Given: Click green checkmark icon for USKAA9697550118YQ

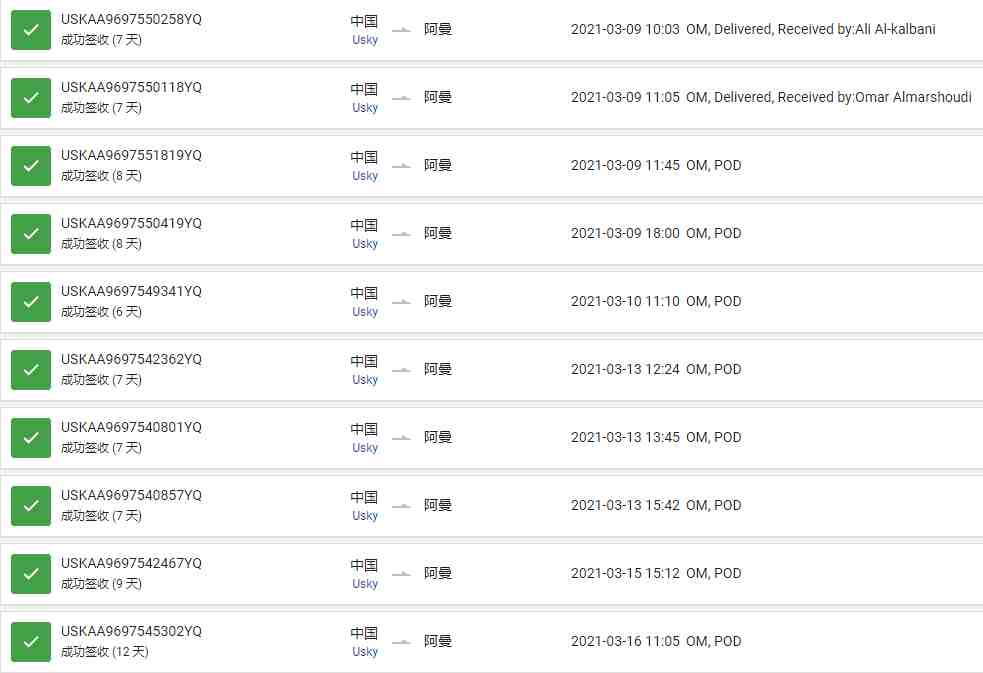Looking at the screenshot, I should coord(31,98).
